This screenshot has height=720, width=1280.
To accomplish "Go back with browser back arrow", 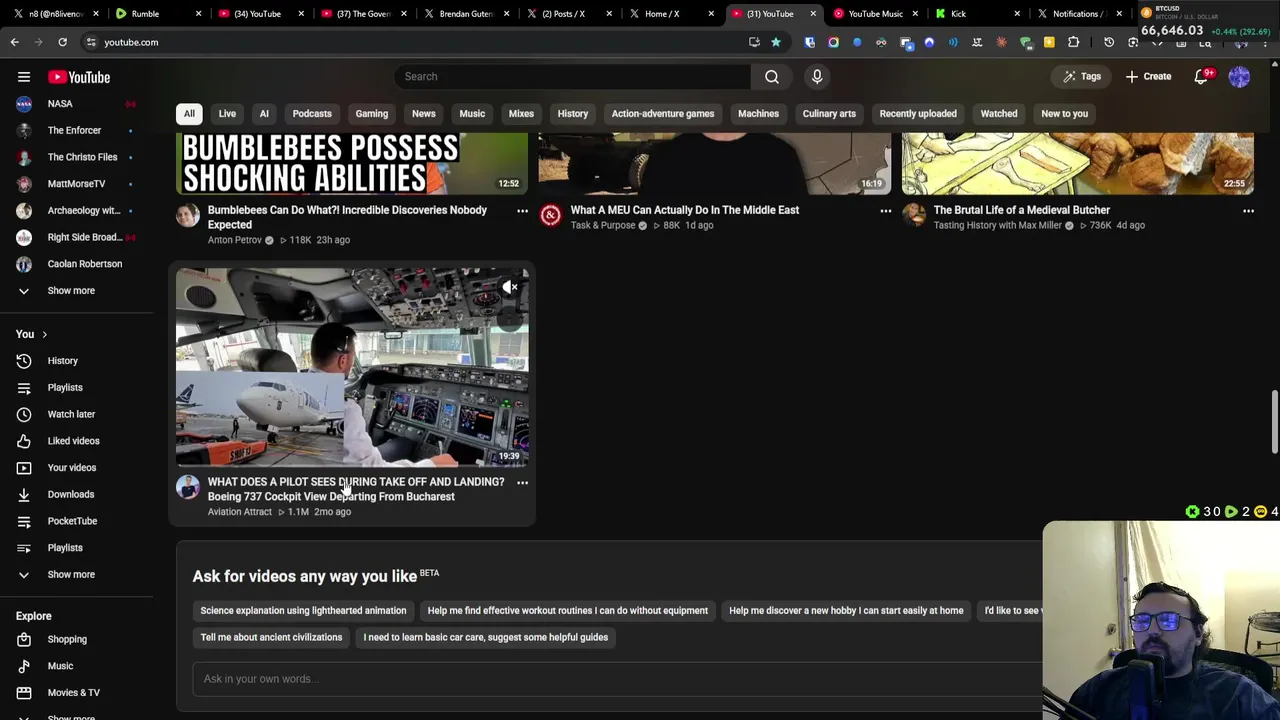I will point(14,42).
